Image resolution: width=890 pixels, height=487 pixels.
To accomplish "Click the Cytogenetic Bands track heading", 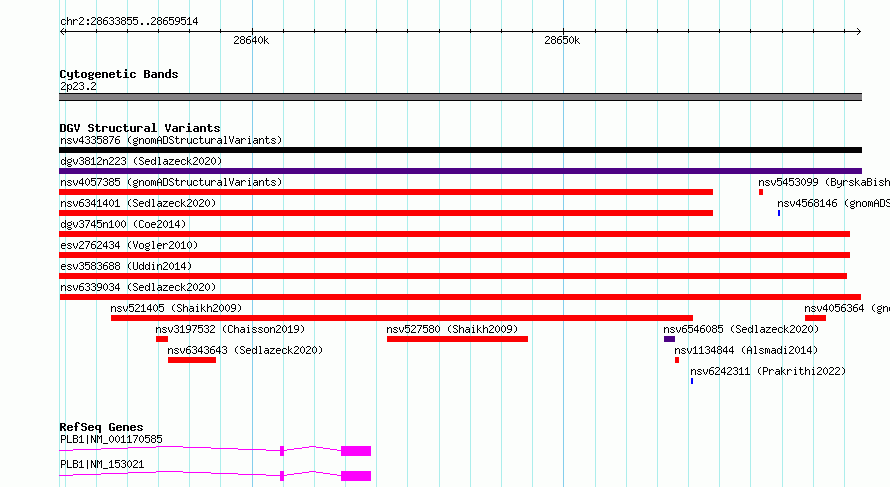I will point(119,74).
